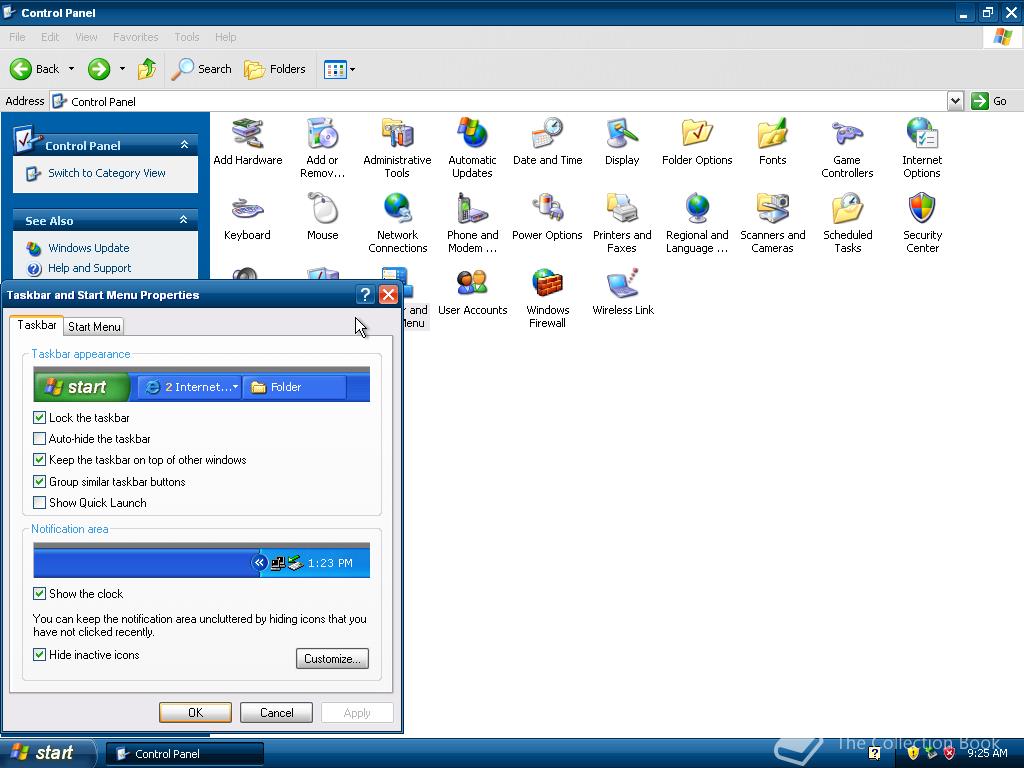The height and width of the screenshot is (768, 1024).
Task: Uncheck Lock the taskbar
Action: pos(39,417)
